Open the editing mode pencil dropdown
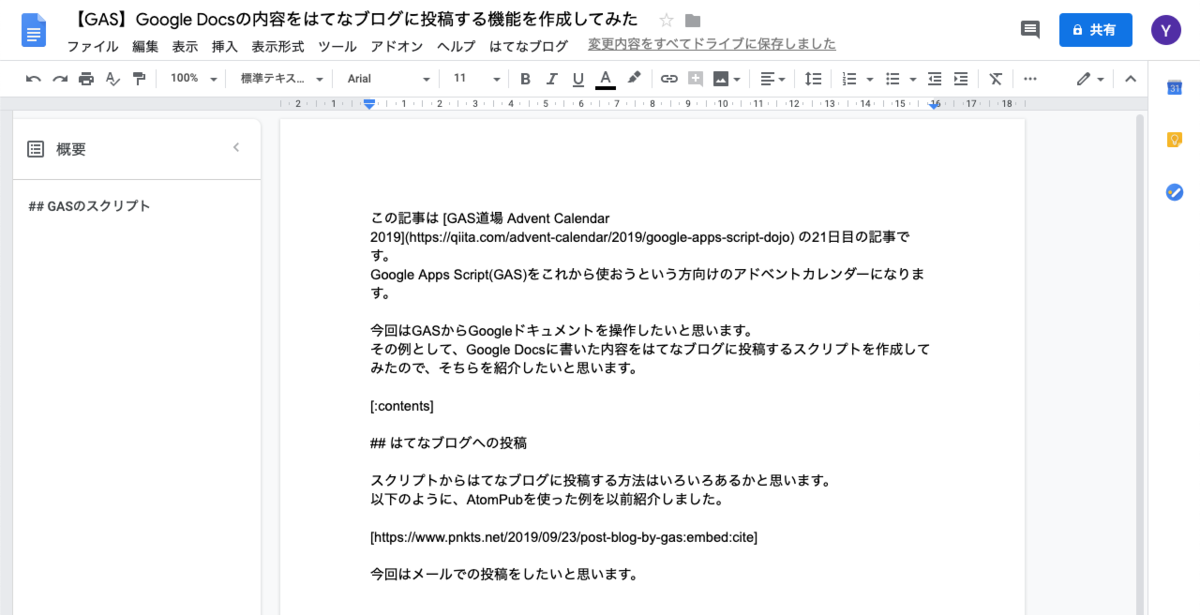Image resolution: width=1200 pixels, height=615 pixels. click(1090, 79)
